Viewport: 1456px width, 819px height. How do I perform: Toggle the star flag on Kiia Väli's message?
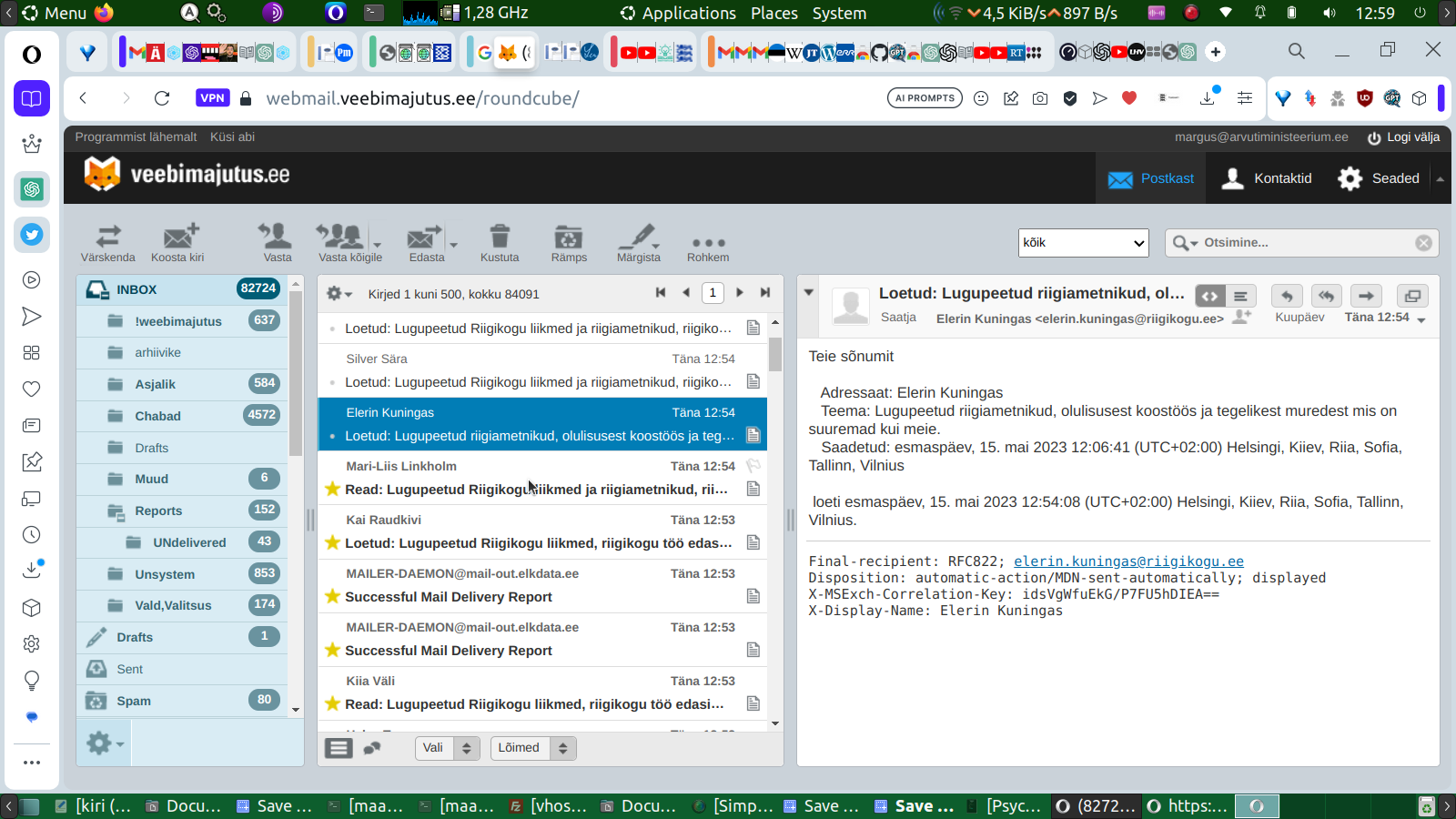(x=332, y=704)
